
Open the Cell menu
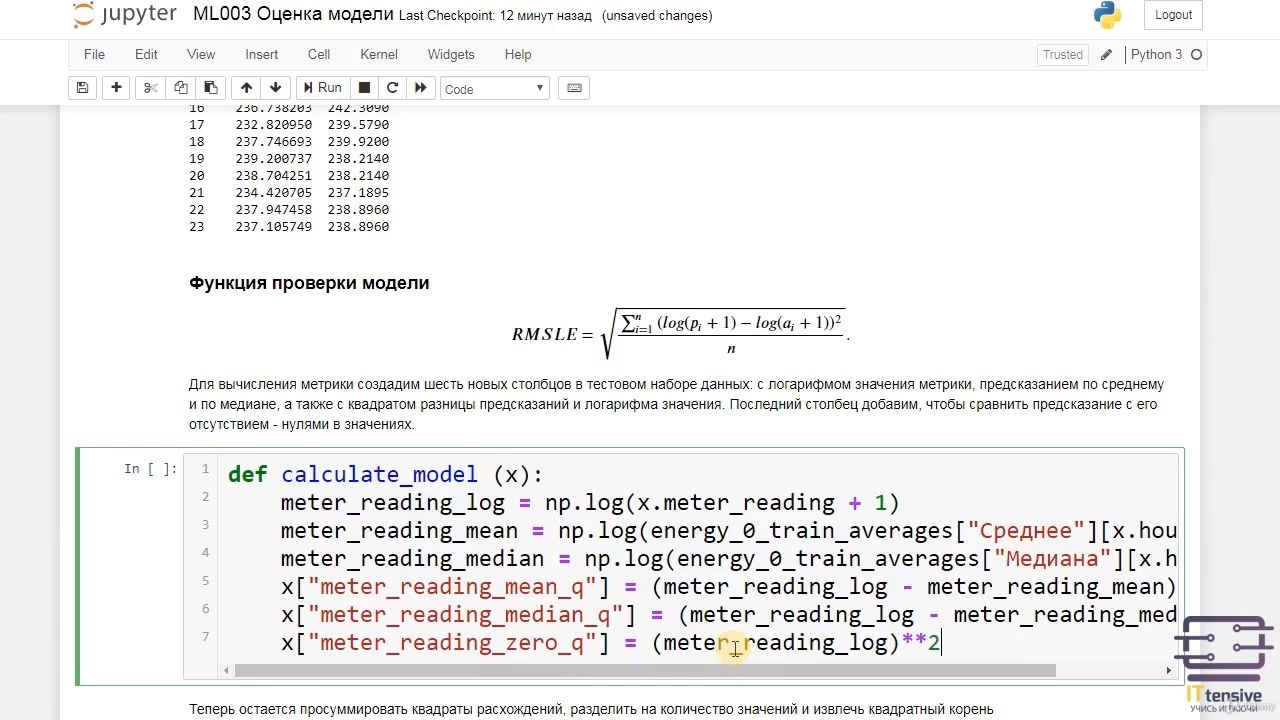point(319,55)
